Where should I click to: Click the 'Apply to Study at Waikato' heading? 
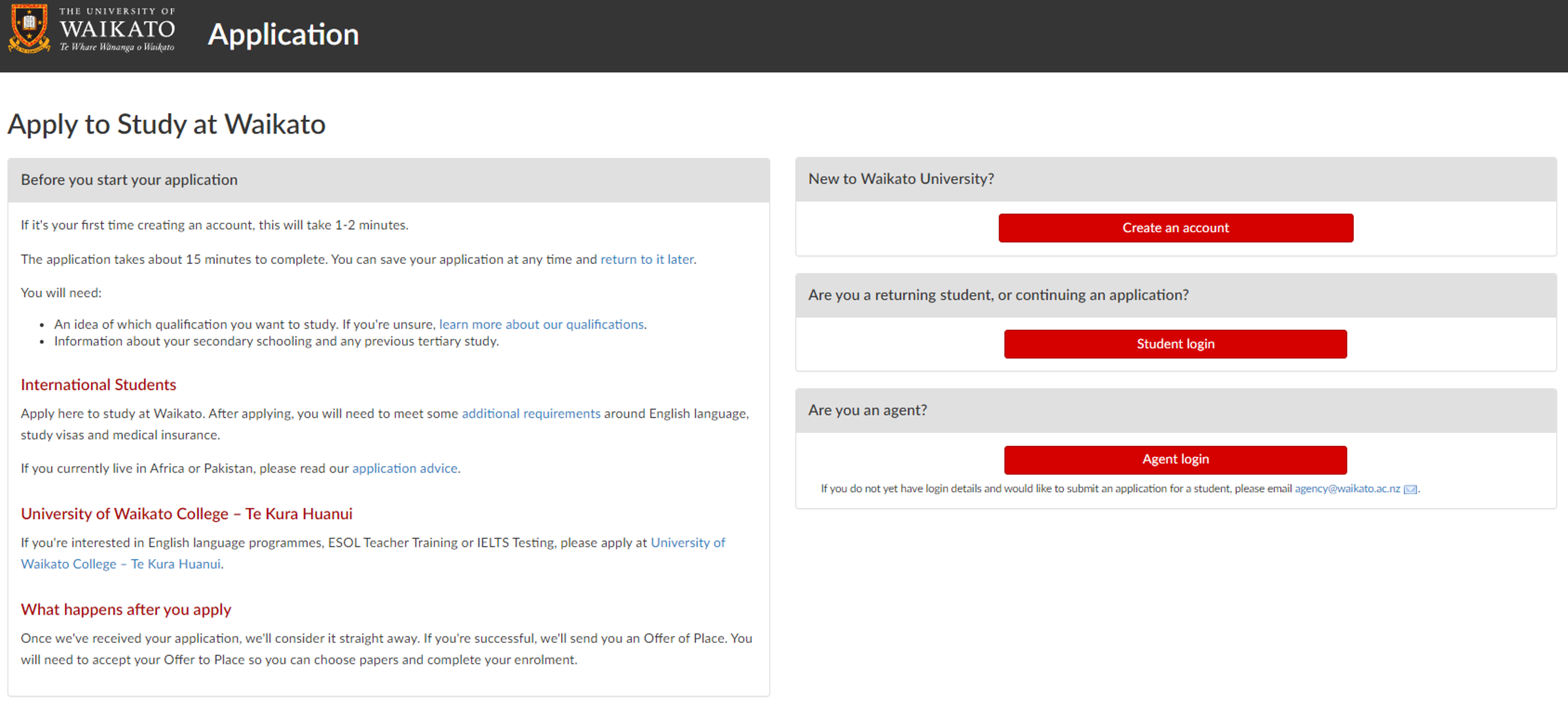tap(166, 124)
